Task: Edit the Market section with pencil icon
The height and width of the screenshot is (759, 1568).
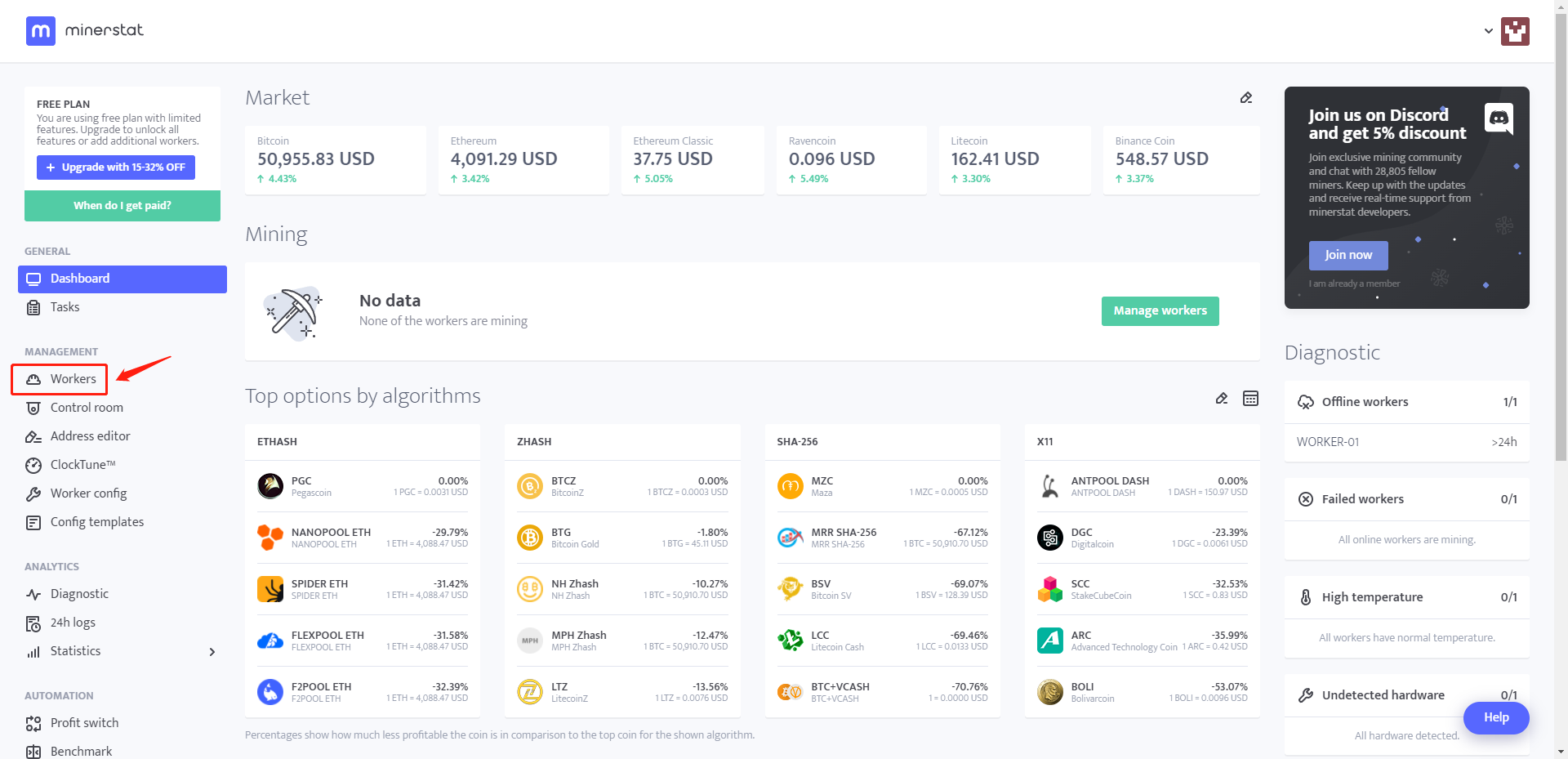Action: 1246,98
